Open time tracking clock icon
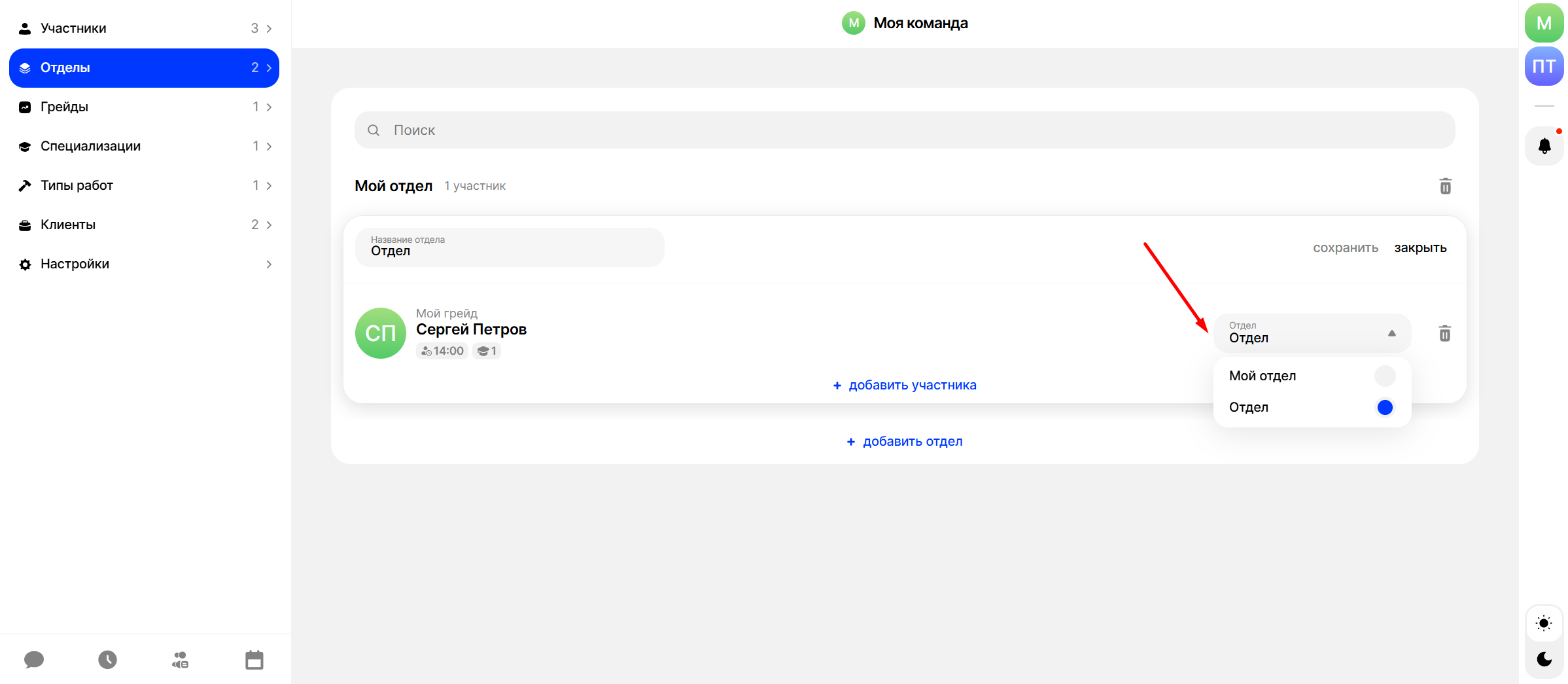1568x684 pixels. pos(108,659)
